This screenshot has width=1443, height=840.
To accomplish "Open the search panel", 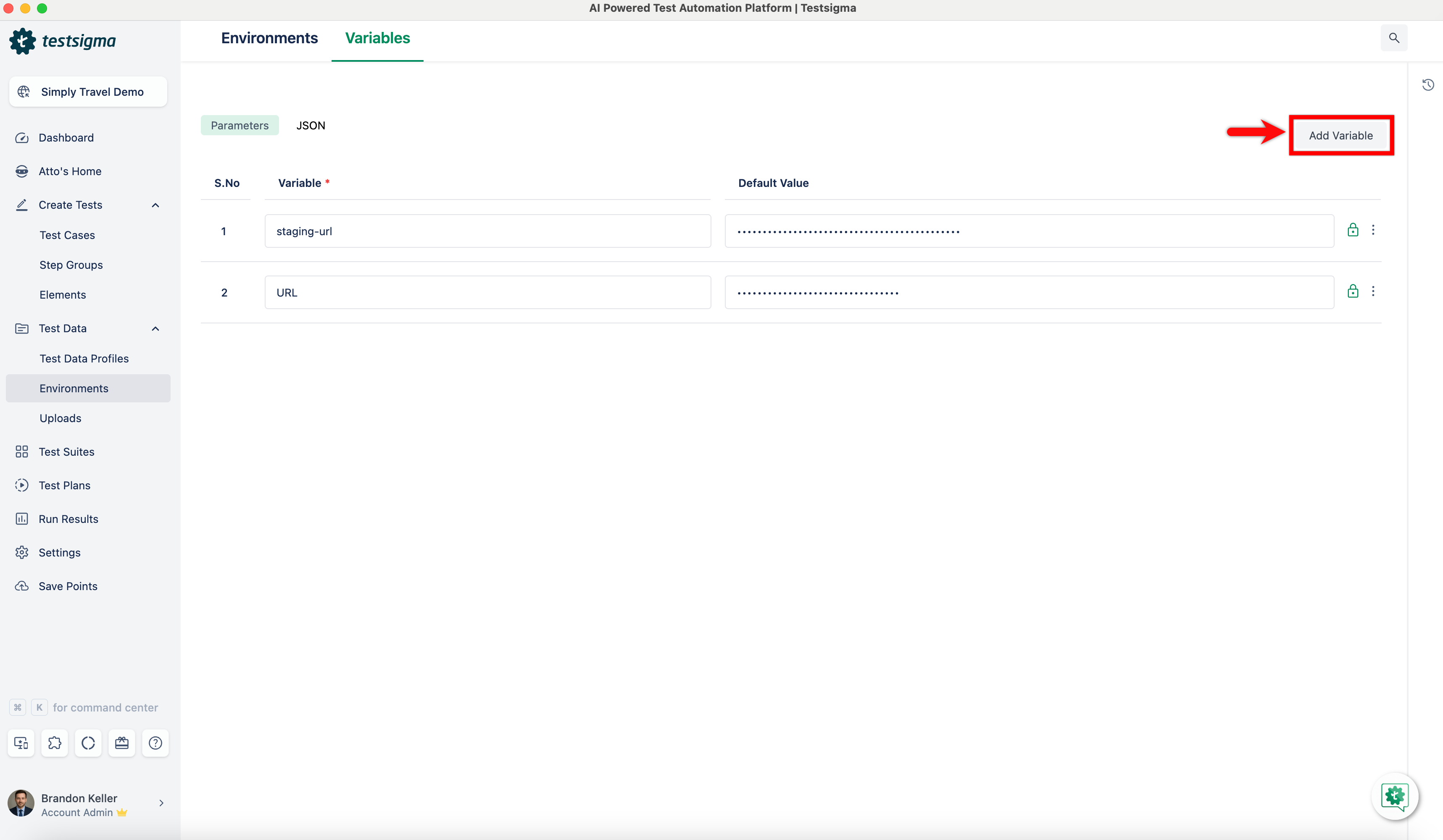I will [x=1394, y=38].
